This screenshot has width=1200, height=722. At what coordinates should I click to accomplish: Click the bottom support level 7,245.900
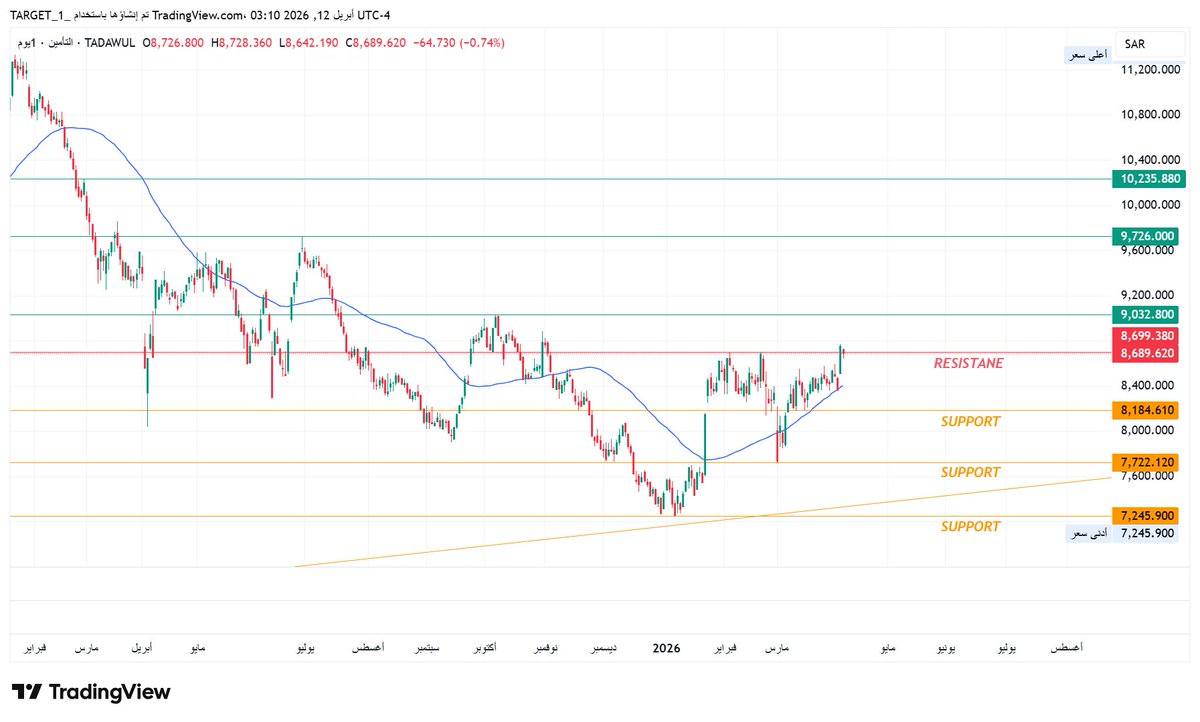pos(1146,514)
